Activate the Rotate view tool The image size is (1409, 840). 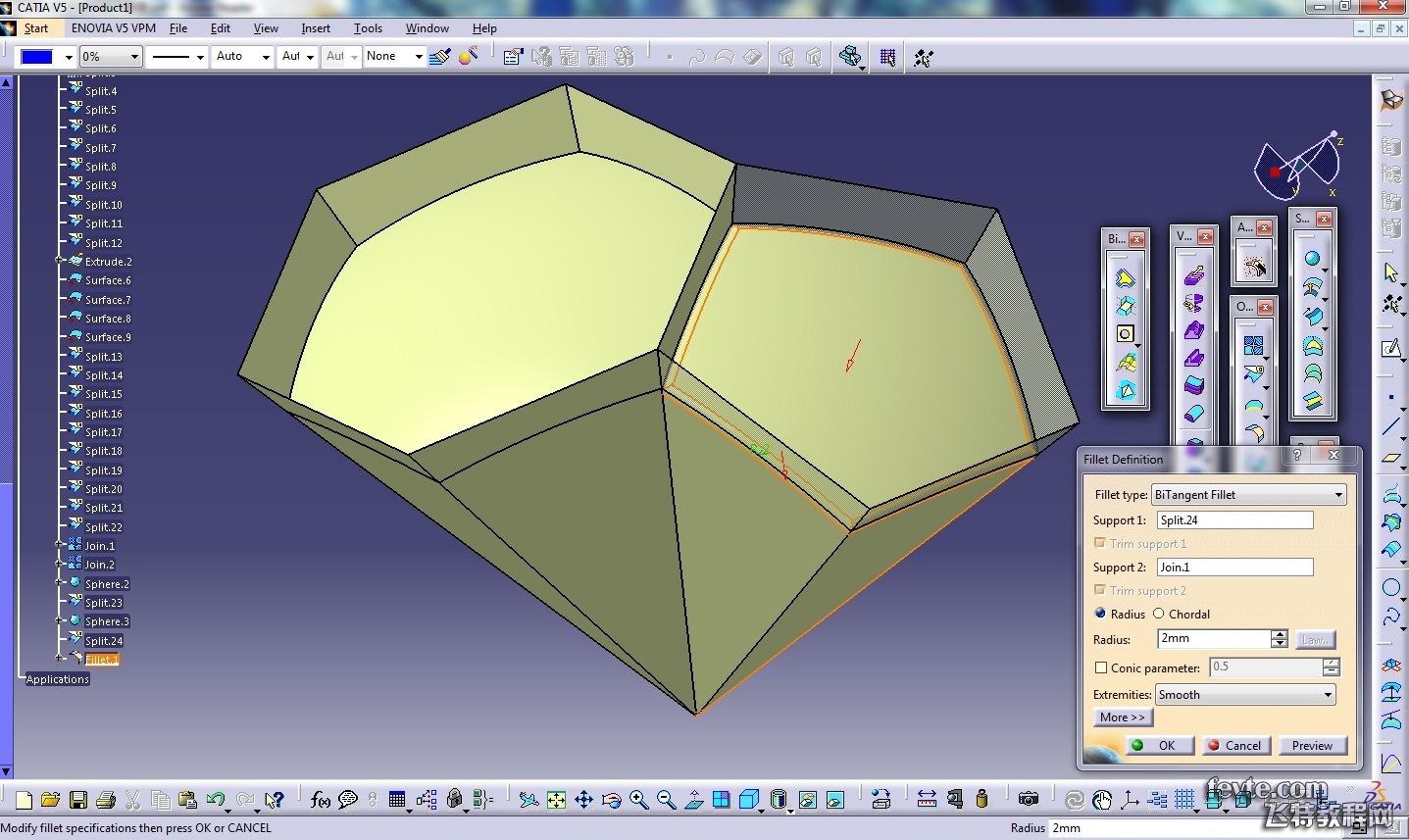[x=611, y=801]
